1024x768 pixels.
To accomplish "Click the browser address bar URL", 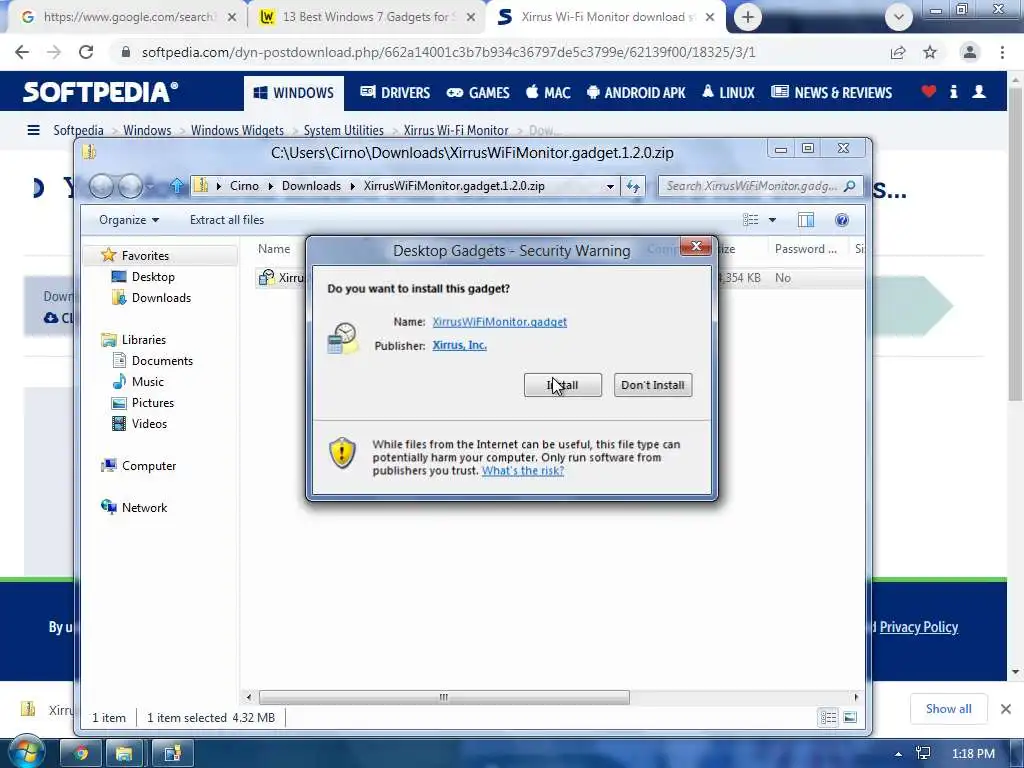I will point(448,52).
